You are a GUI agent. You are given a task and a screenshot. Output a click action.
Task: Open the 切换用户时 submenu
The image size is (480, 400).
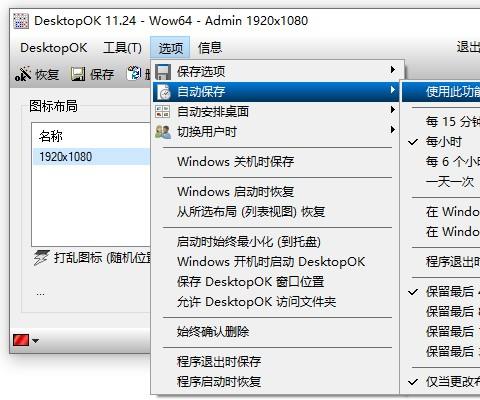pos(276,132)
